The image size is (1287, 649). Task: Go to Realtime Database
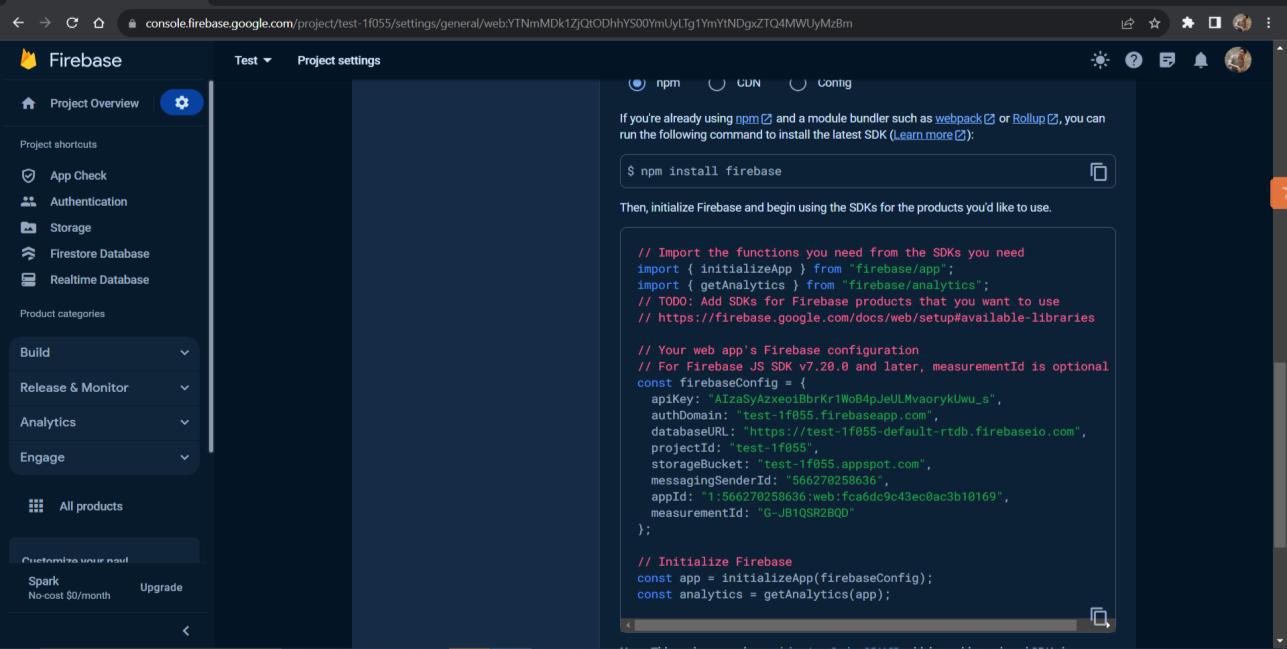point(99,279)
